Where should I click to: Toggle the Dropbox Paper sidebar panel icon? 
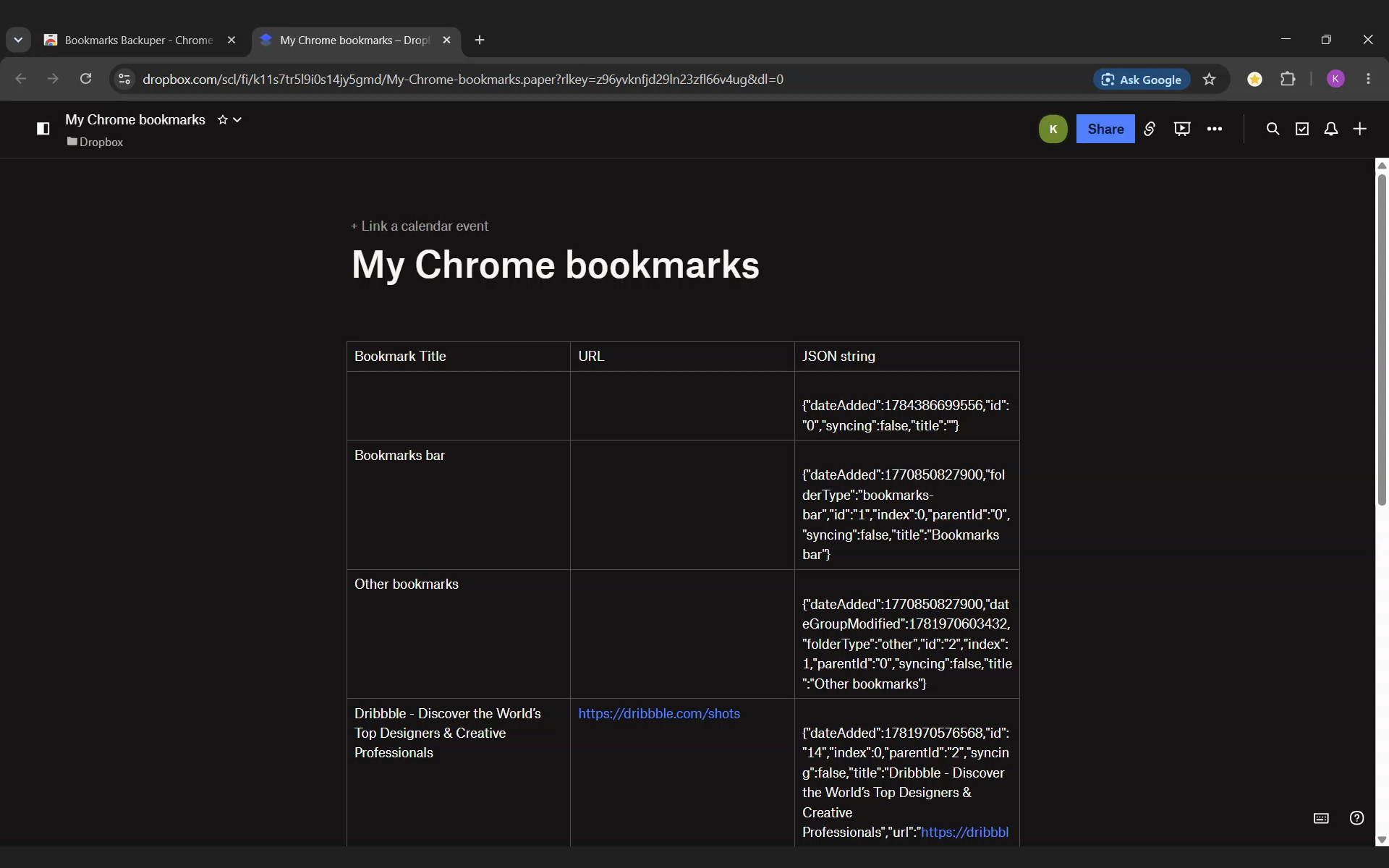tap(43, 129)
